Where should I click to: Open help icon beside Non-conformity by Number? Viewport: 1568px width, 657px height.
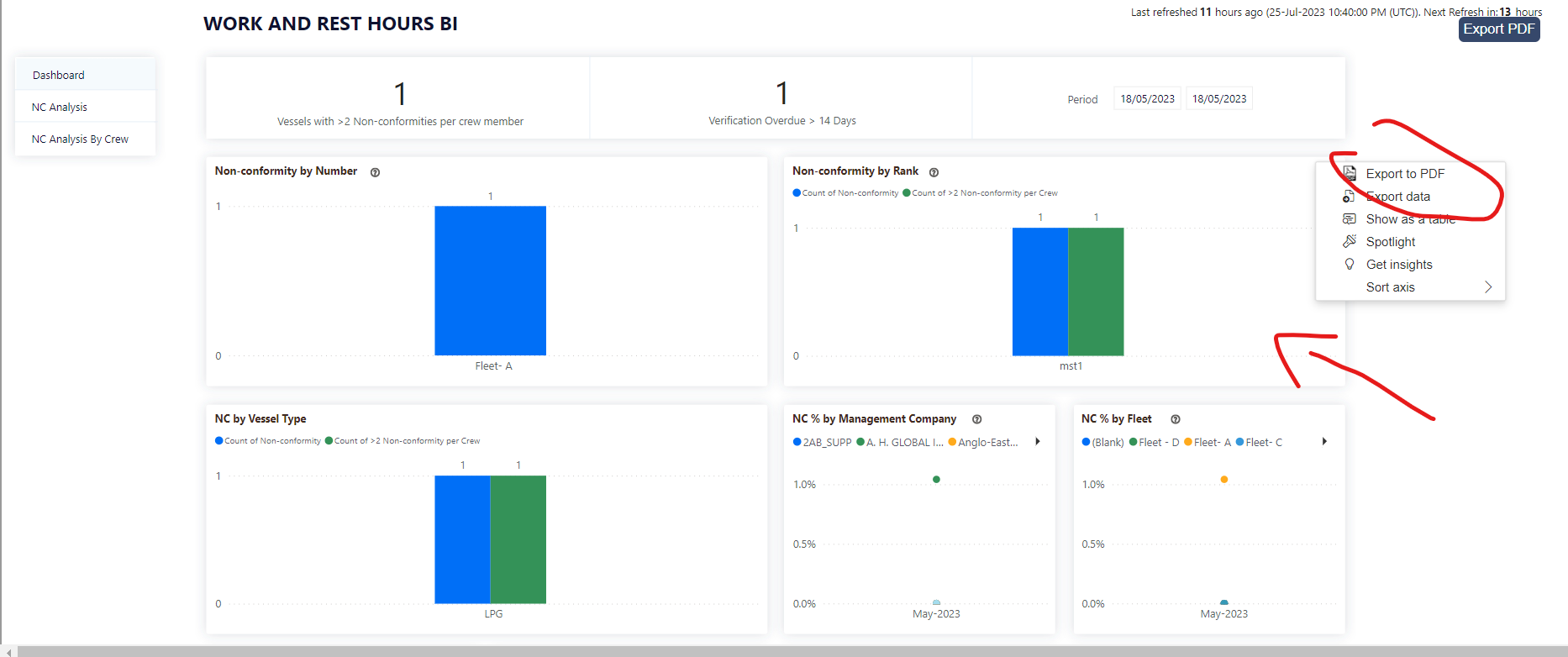pos(376,172)
